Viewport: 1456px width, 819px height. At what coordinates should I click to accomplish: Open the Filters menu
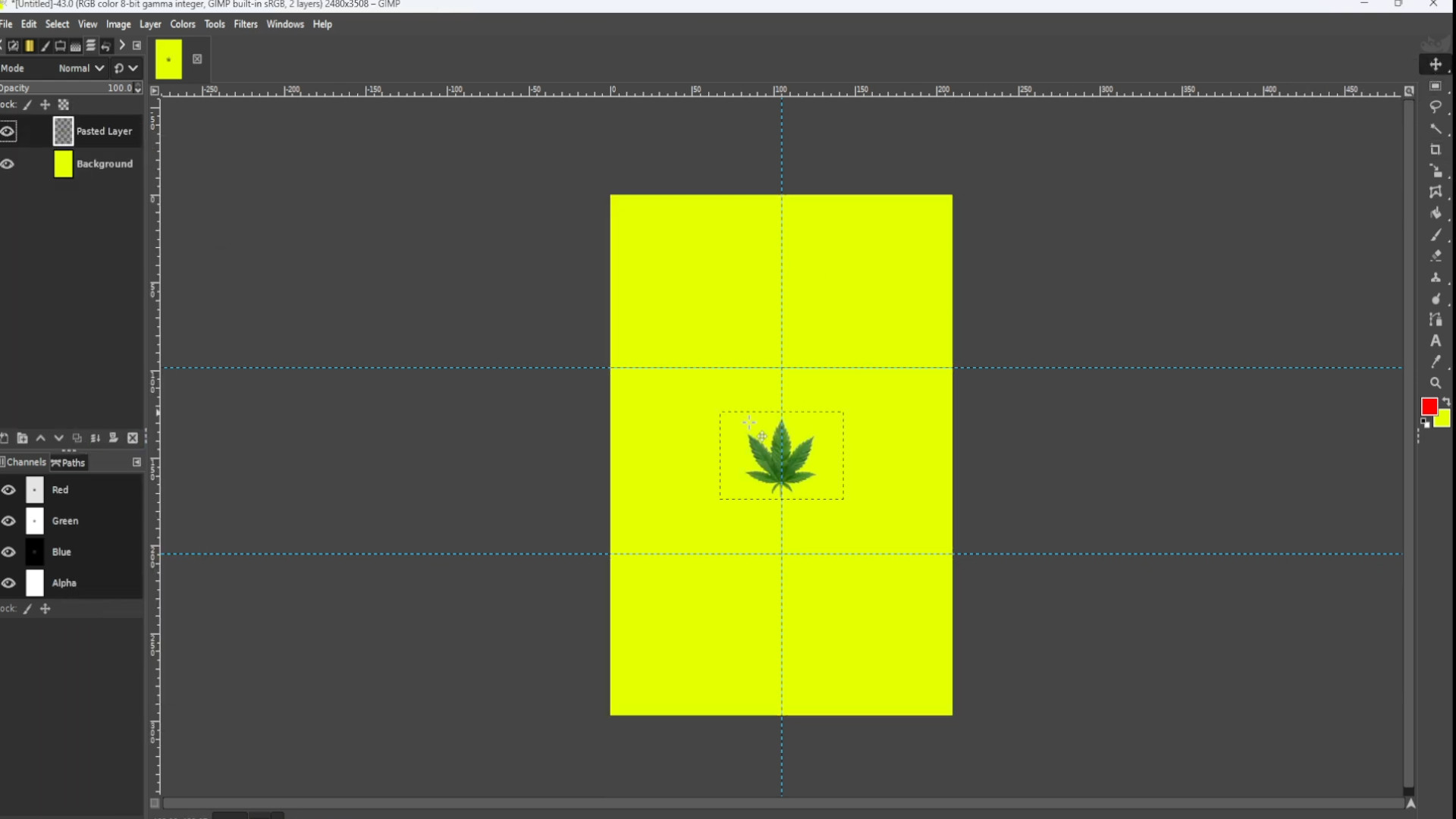pos(246,24)
